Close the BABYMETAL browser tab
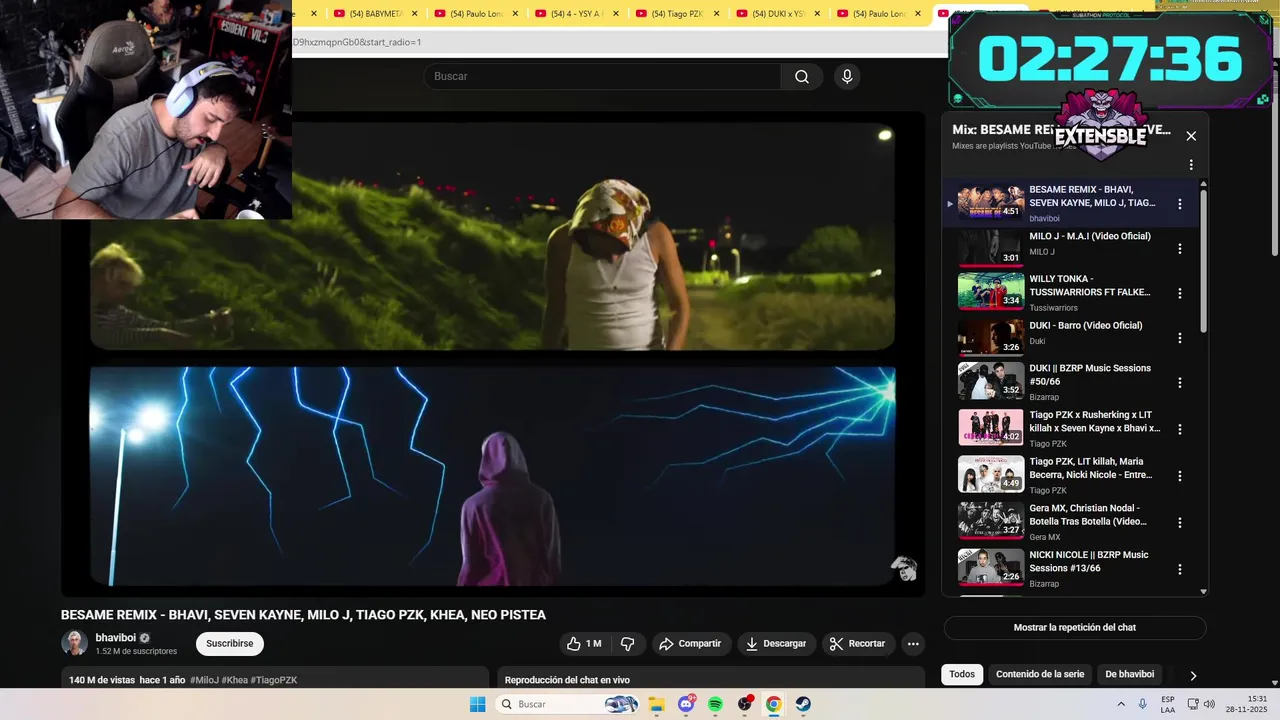Screen dimensions: 1280x720 [x=415, y=14]
